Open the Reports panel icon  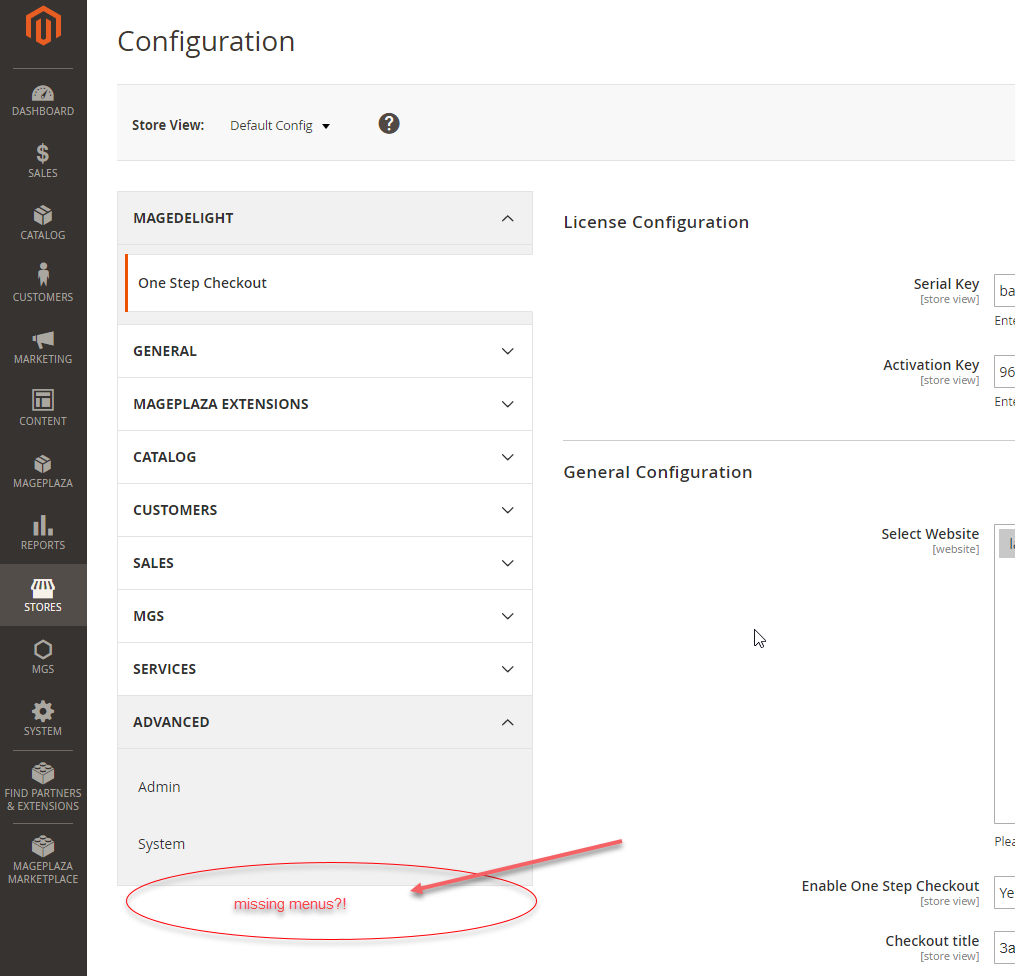tap(43, 533)
